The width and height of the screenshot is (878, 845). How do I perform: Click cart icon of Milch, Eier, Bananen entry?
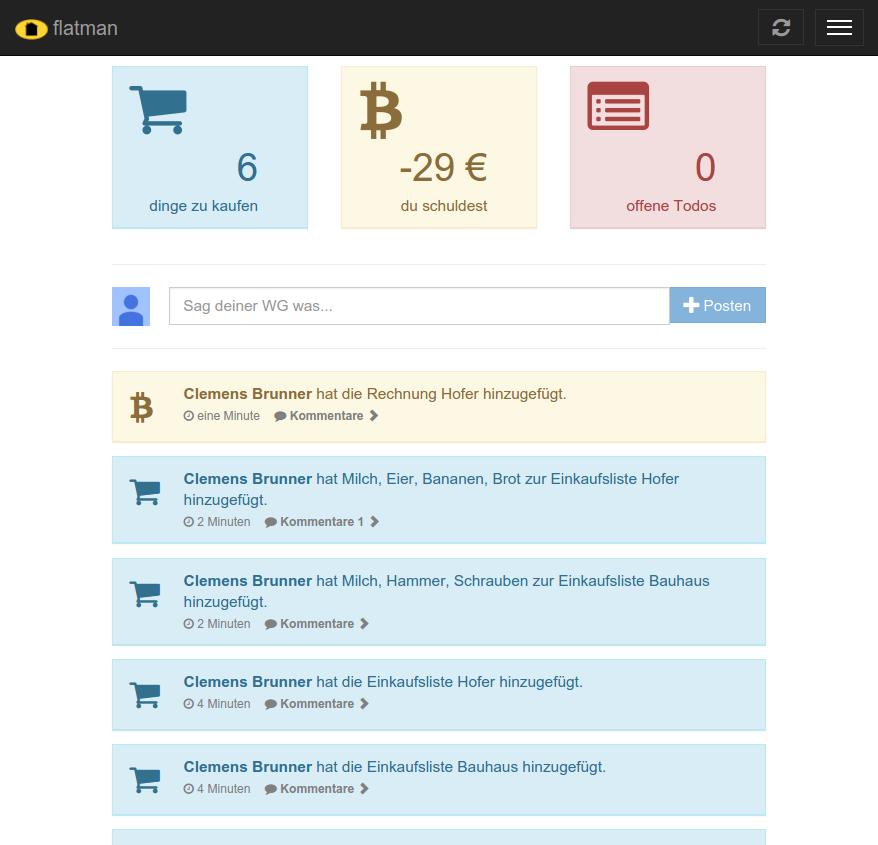[145, 492]
